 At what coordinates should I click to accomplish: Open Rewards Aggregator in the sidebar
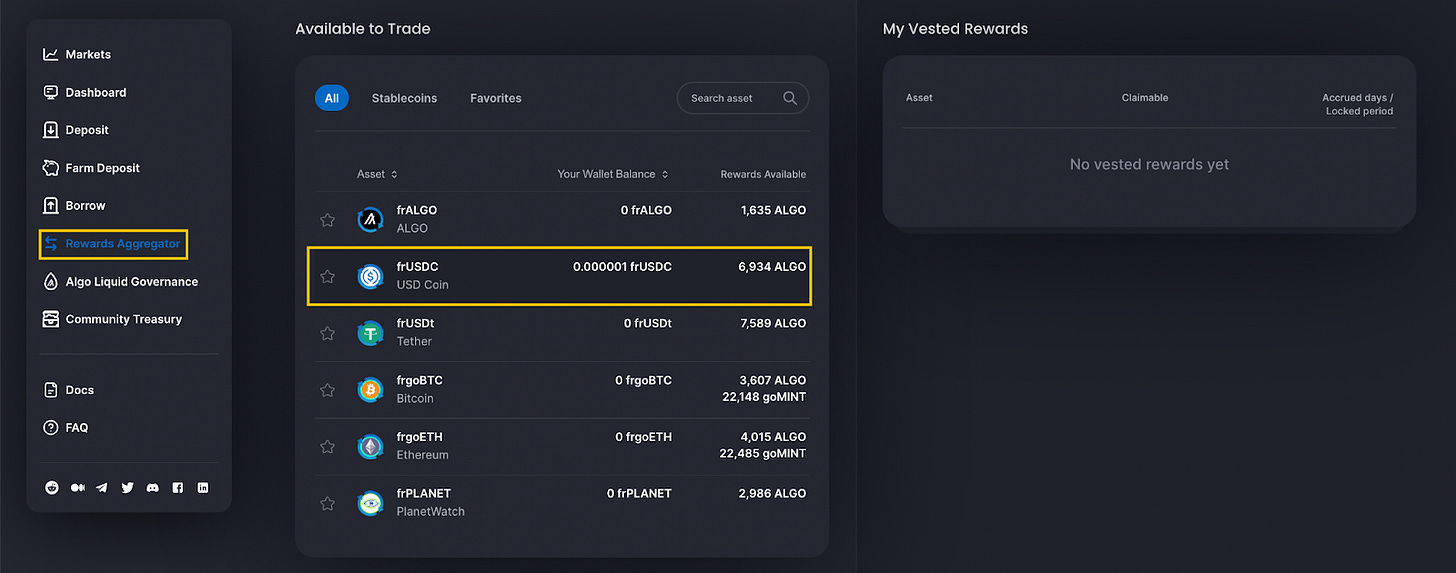tap(123, 243)
